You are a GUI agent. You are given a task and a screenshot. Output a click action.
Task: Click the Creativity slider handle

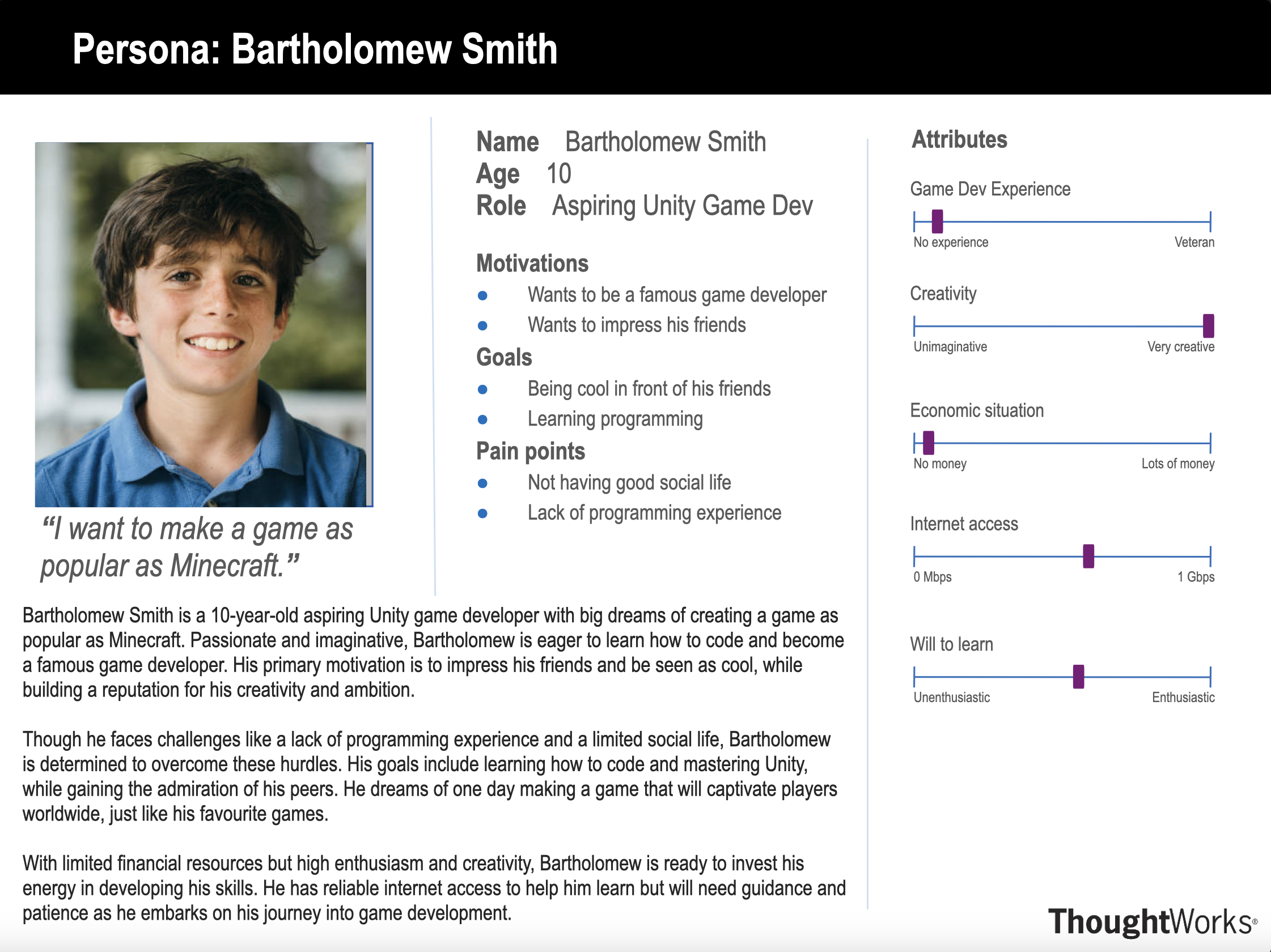tap(1209, 326)
